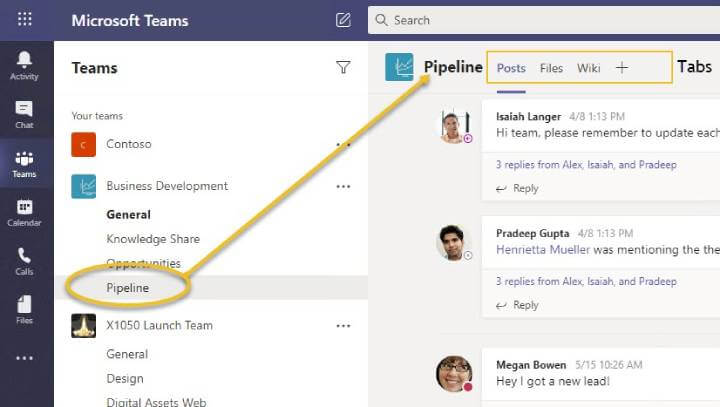This screenshot has height=407, width=720.
Task: Click into the Search box
Action: click(544, 20)
